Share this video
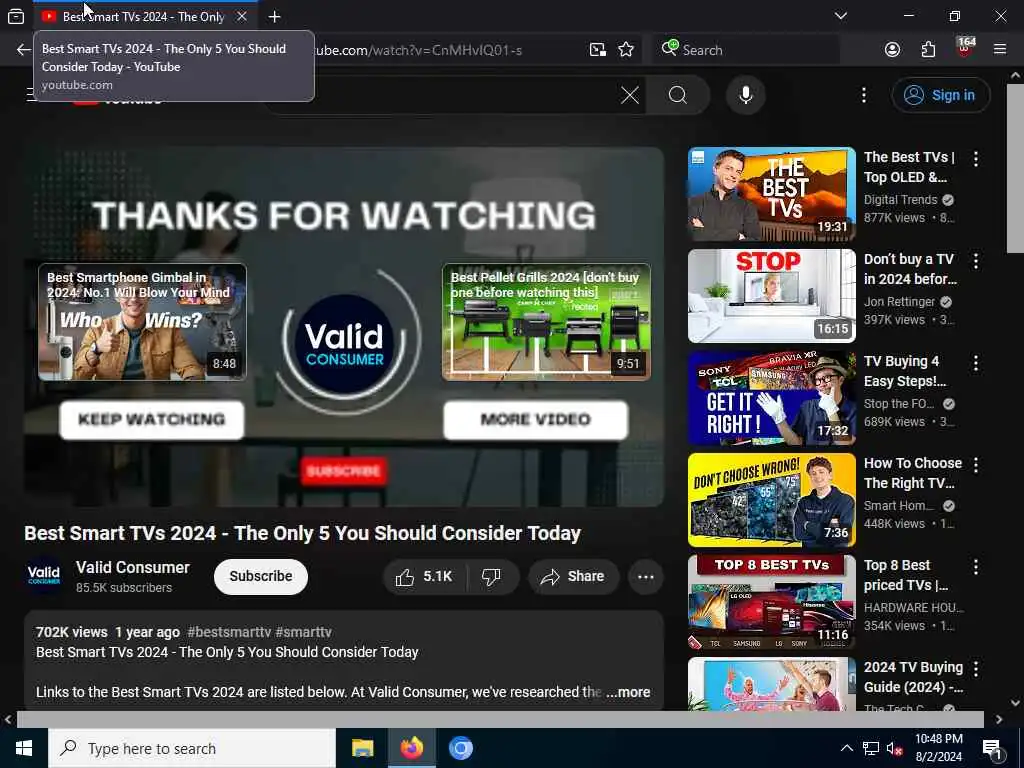Screen dimensions: 1024x768 click(573, 577)
